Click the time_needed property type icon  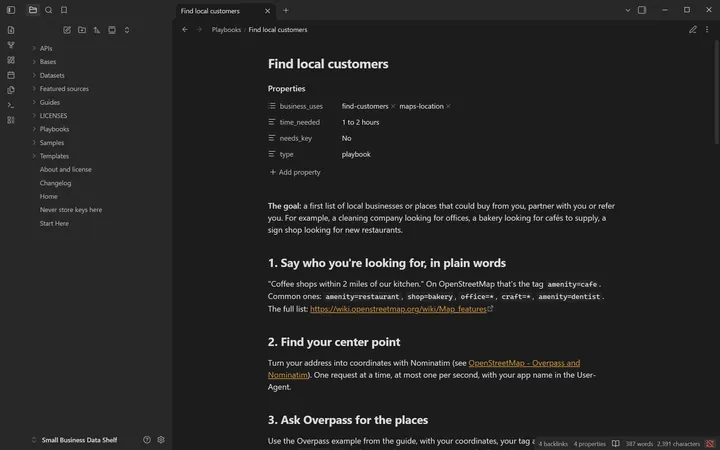pyautogui.click(x=272, y=122)
